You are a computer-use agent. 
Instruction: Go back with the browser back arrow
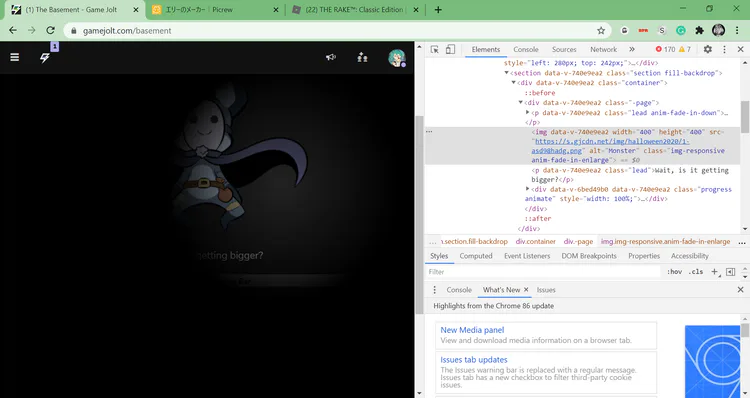[x=13, y=30]
